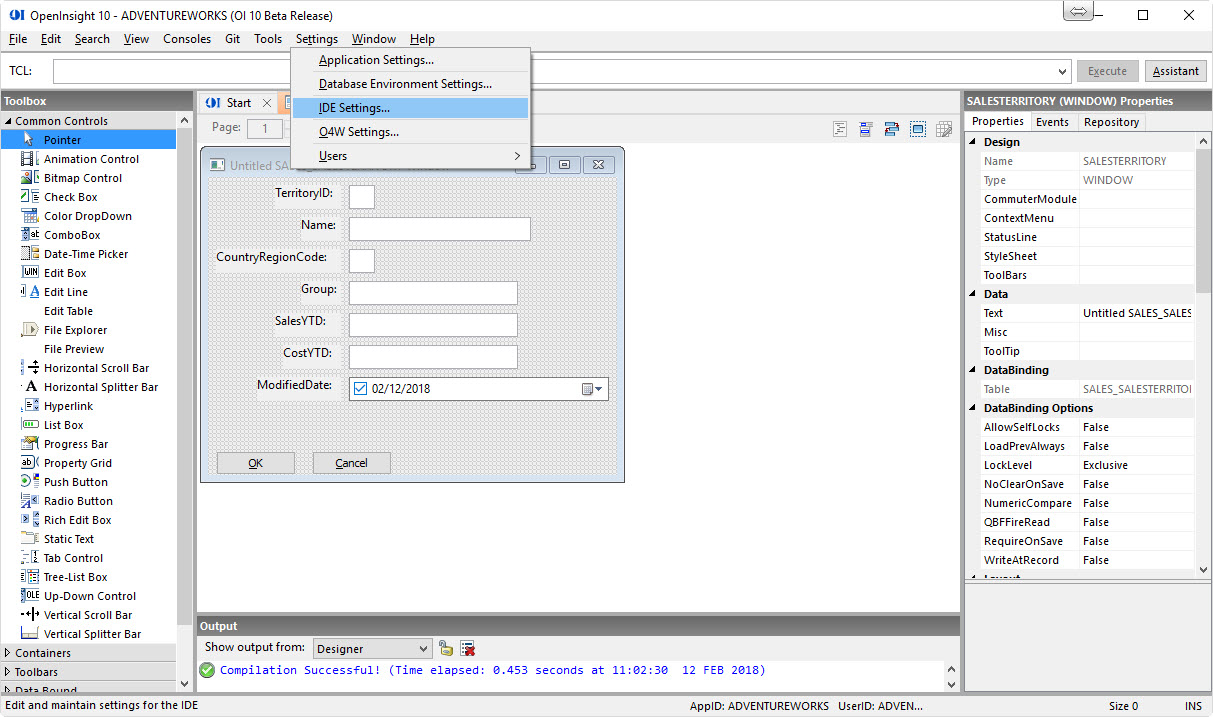Select the ComboBox control tool
This screenshot has width=1213, height=717.
tap(88, 235)
